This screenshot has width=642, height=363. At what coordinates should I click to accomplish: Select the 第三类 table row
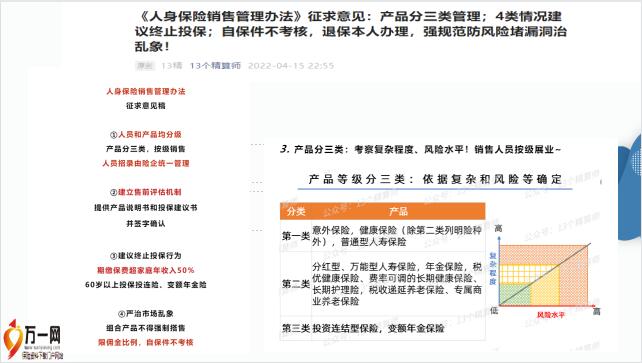[383, 328]
